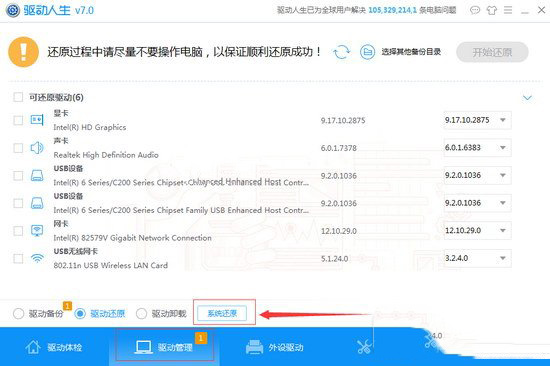This screenshot has height=366, width=550.
Task: Click the USB wireless Wi-Fi icon
Action: (x=37, y=259)
